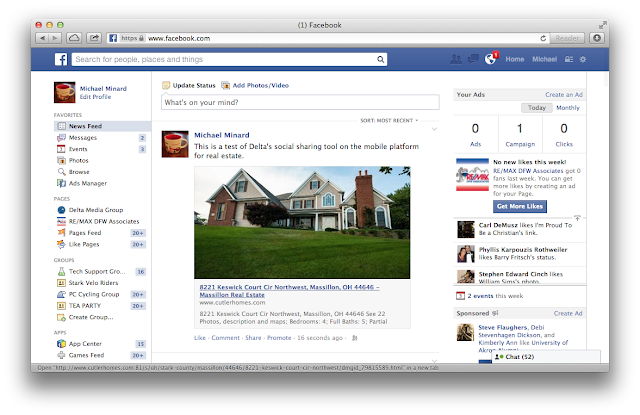Open Steve Flaughers sponsored name
Viewport: 640px width, 415px height.
tap(502, 327)
